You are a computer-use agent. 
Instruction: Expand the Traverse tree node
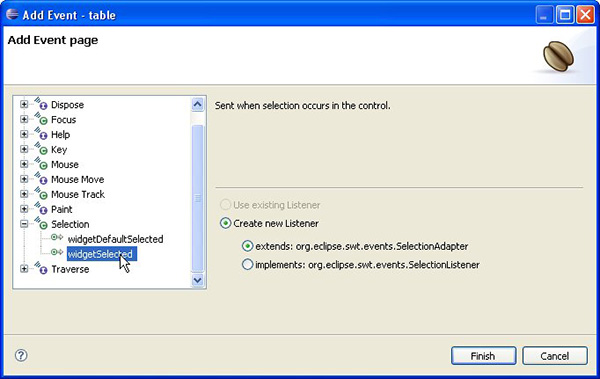click(x=24, y=269)
